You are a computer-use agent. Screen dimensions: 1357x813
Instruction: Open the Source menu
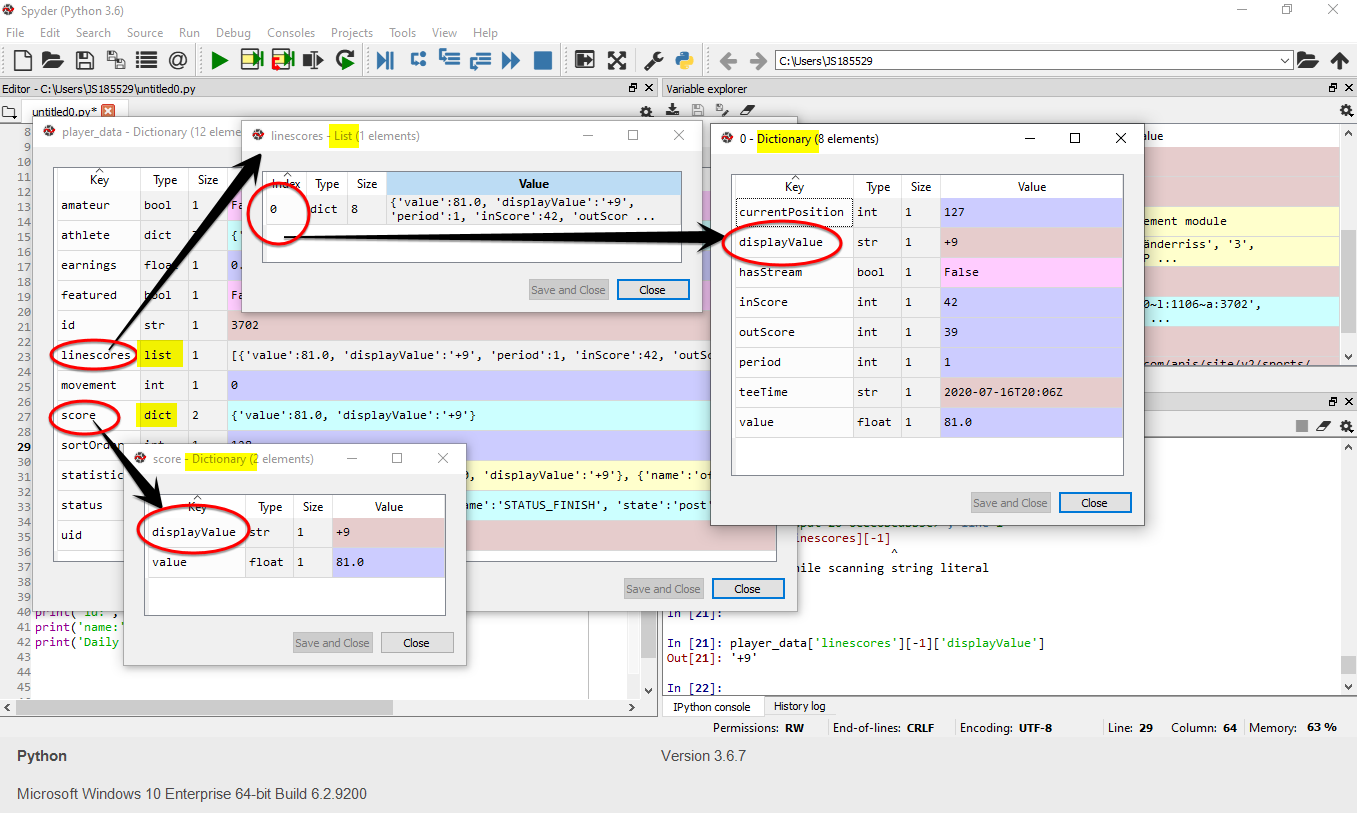[145, 33]
